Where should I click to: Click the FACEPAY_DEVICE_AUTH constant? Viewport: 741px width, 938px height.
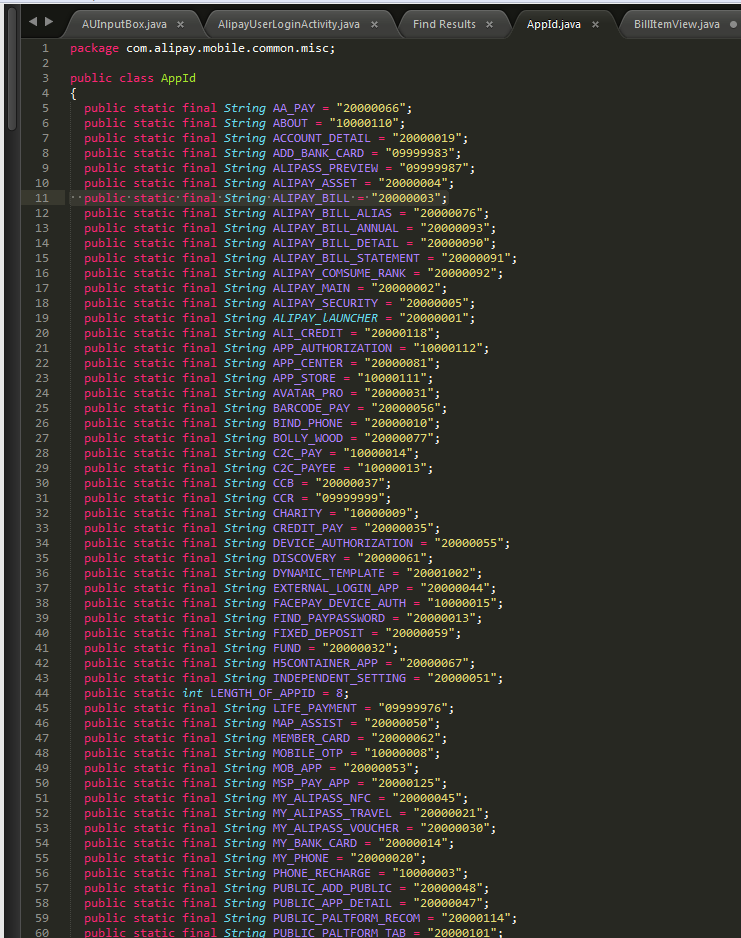tap(339, 603)
